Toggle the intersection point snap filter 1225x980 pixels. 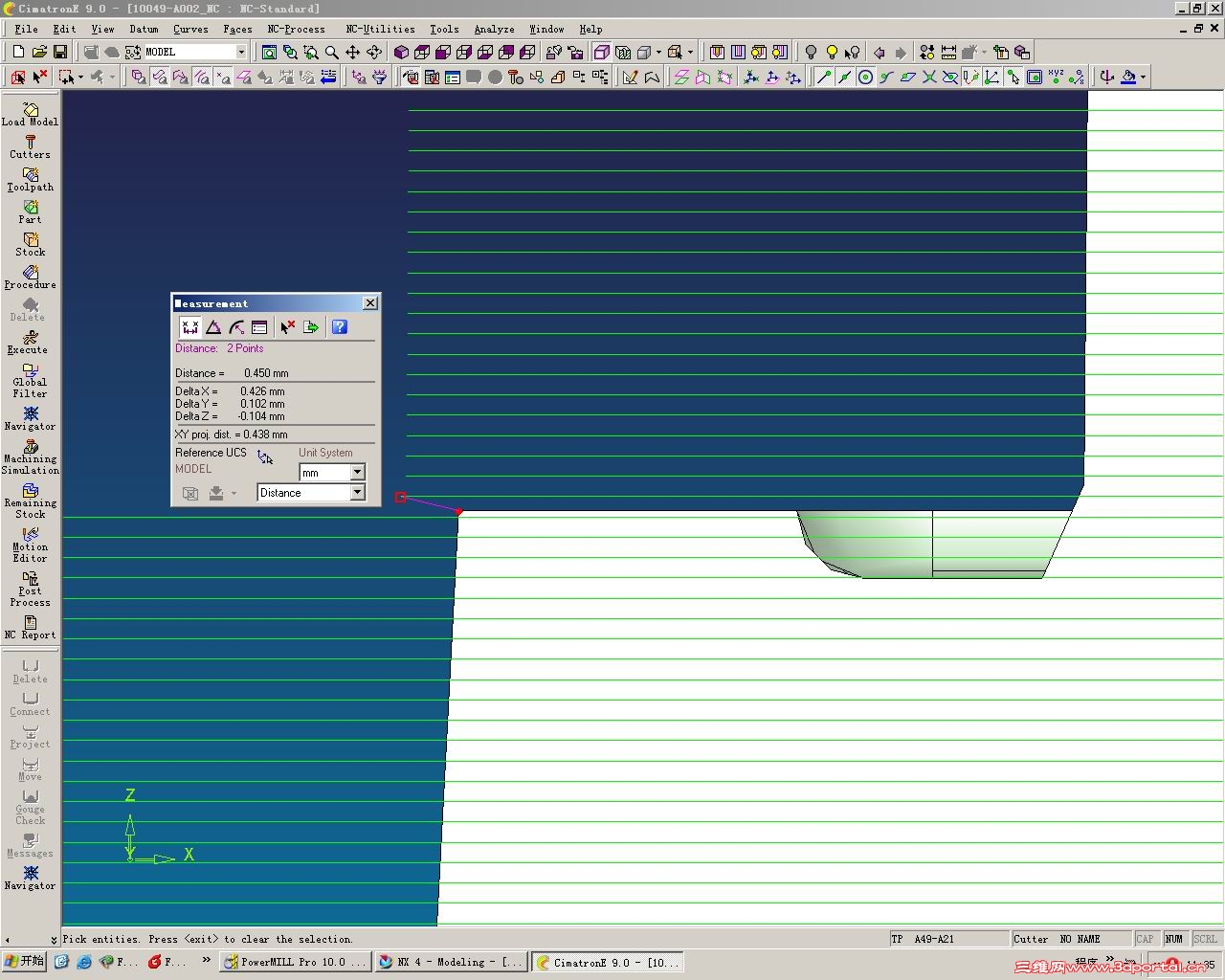(x=928, y=77)
